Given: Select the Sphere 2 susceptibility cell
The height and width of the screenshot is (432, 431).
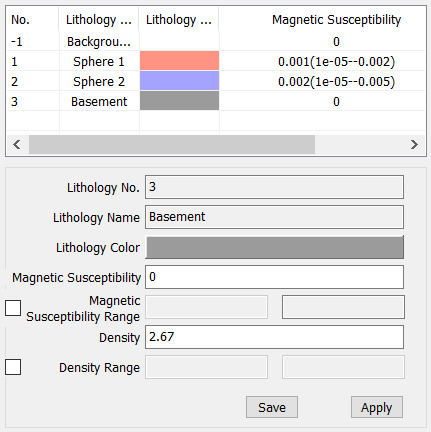Looking at the screenshot, I should coord(336,82).
